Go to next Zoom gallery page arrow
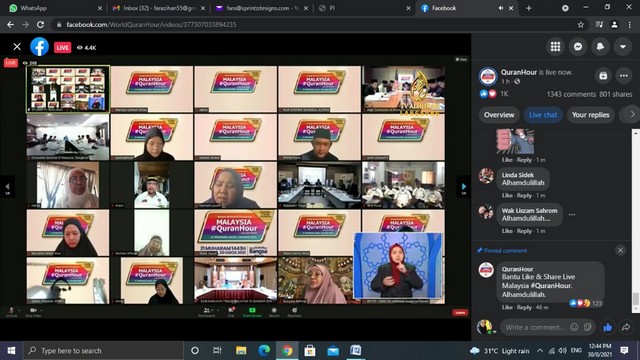The image size is (640, 360). (x=463, y=187)
